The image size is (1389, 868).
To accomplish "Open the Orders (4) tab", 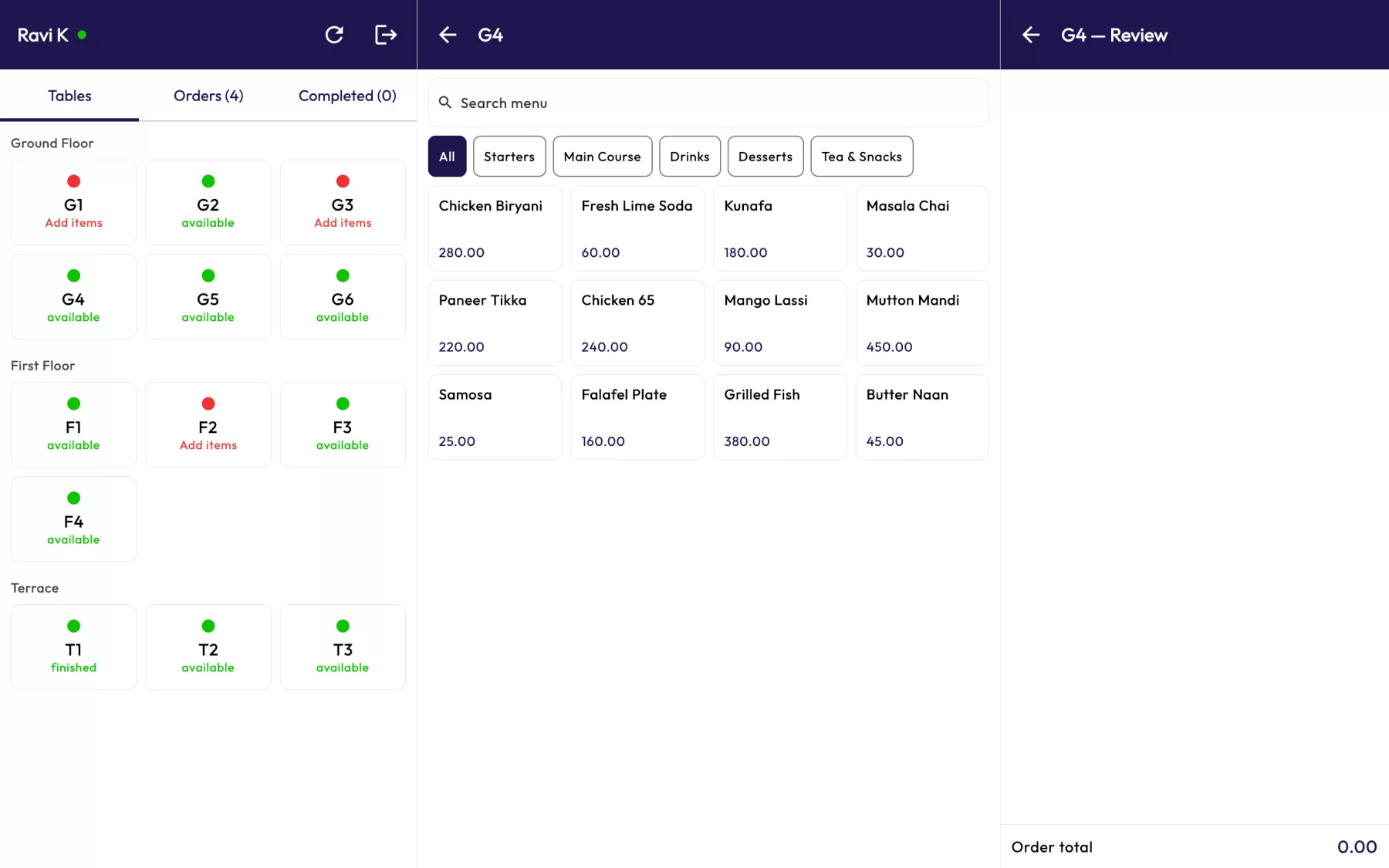I will pos(208,96).
